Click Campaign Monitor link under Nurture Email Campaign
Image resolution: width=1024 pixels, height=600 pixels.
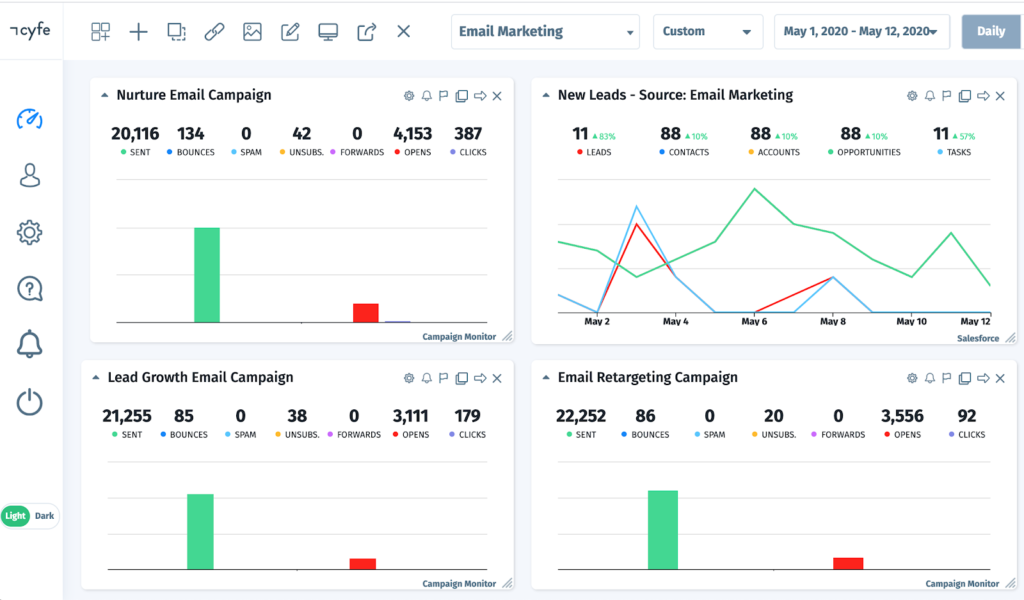[459, 337]
